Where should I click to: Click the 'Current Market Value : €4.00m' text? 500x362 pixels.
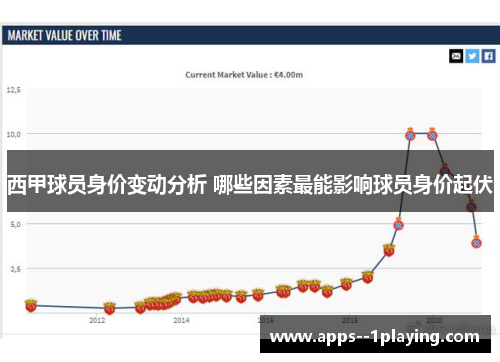click(244, 75)
